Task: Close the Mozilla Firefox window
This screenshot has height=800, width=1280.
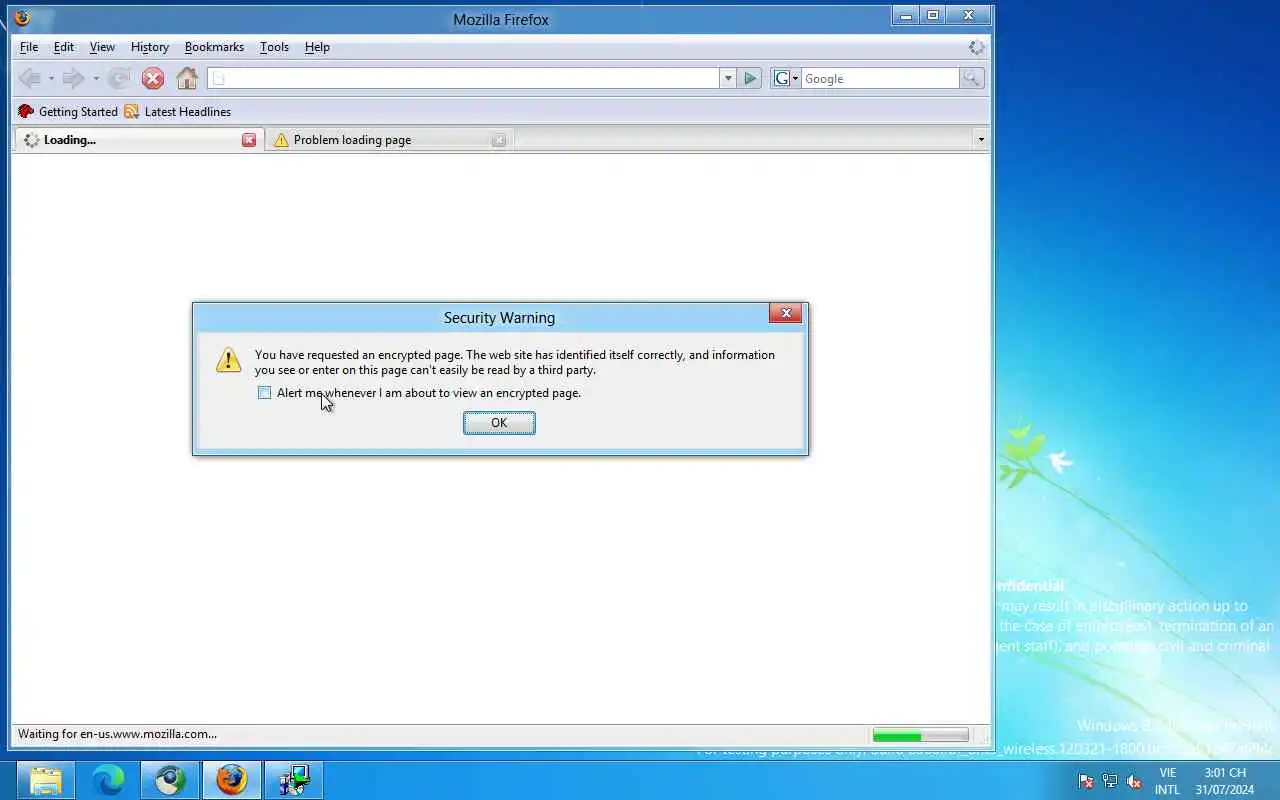Action: coord(968,15)
